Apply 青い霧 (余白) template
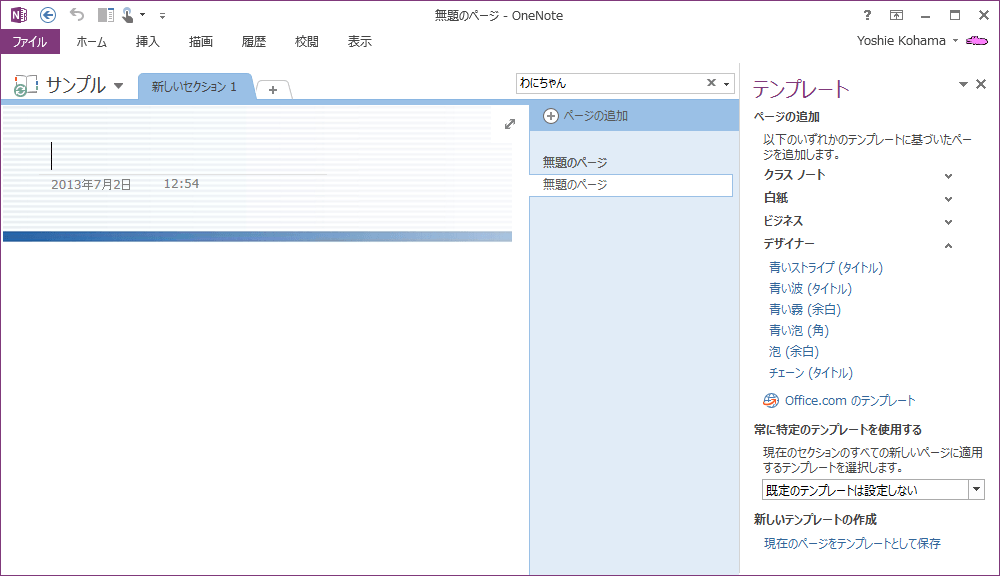Image resolution: width=1000 pixels, height=576 pixels. 805,310
